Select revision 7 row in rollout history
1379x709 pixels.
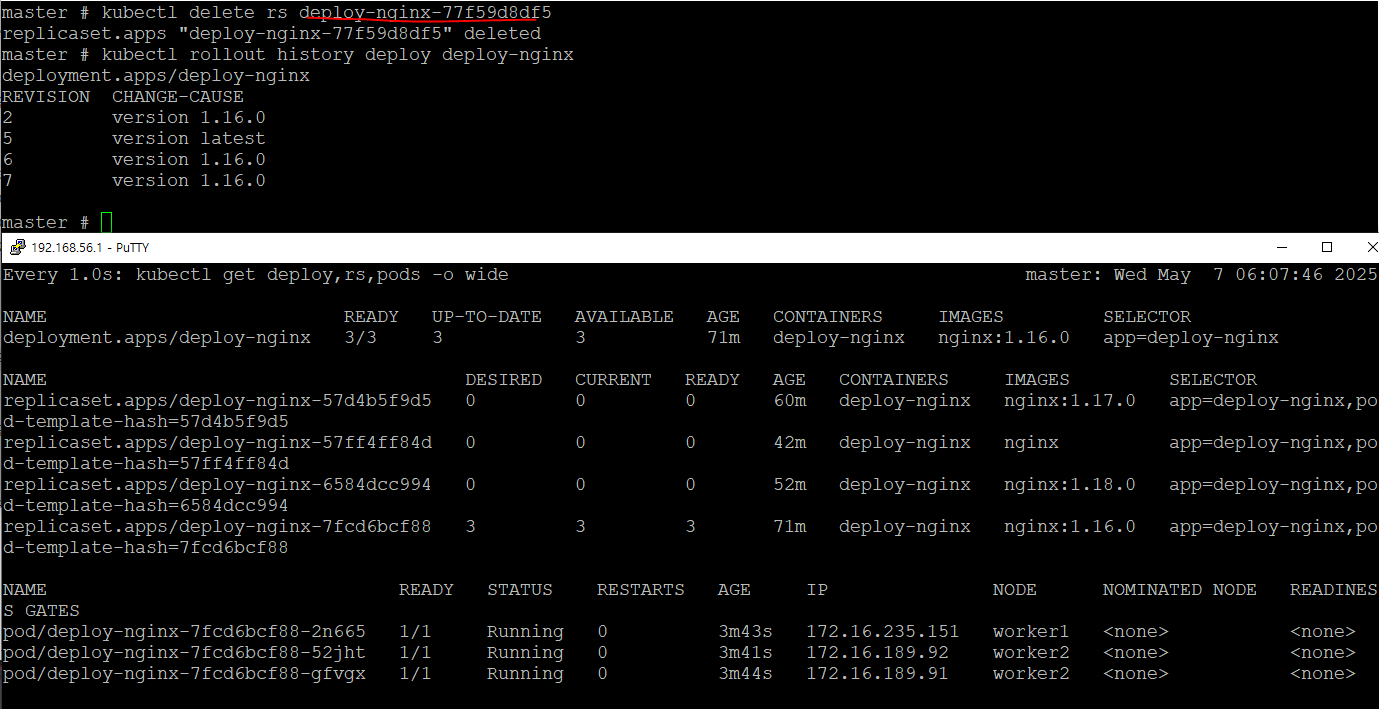pyautogui.click(x=134, y=180)
